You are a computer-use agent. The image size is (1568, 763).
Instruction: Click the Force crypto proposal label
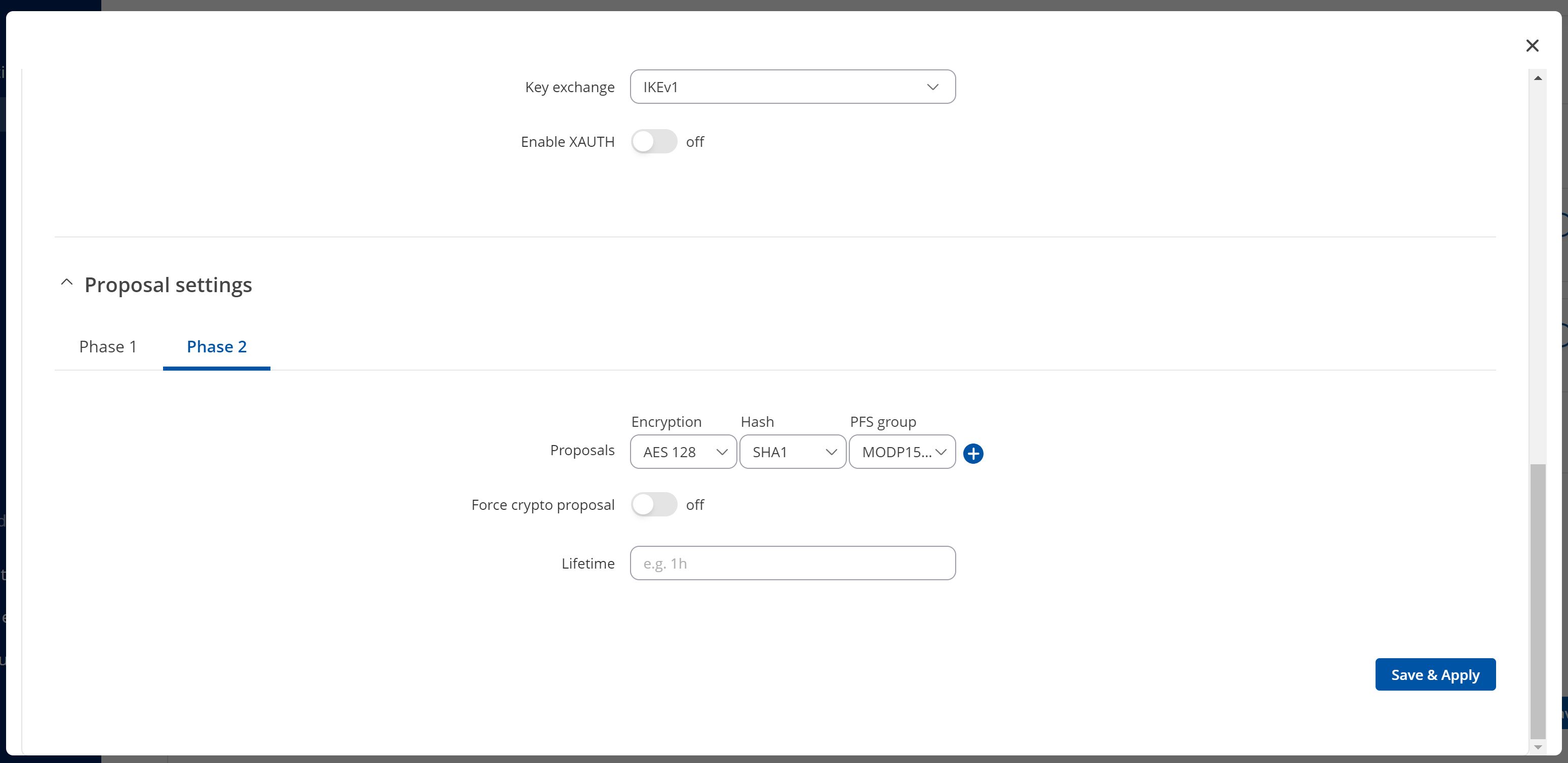point(543,505)
